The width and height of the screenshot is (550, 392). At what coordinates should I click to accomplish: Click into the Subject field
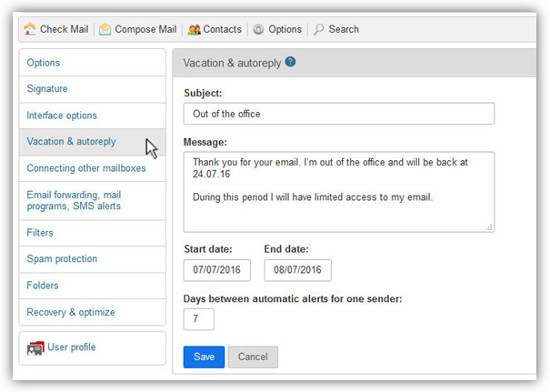click(x=339, y=114)
